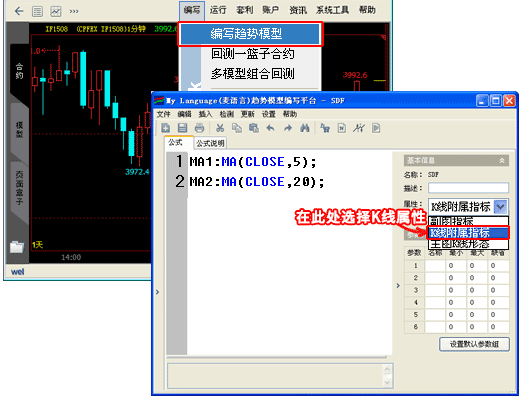The width and height of the screenshot is (520, 396).
Task: Save the formula with the floppy icon
Action: (x=182, y=128)
